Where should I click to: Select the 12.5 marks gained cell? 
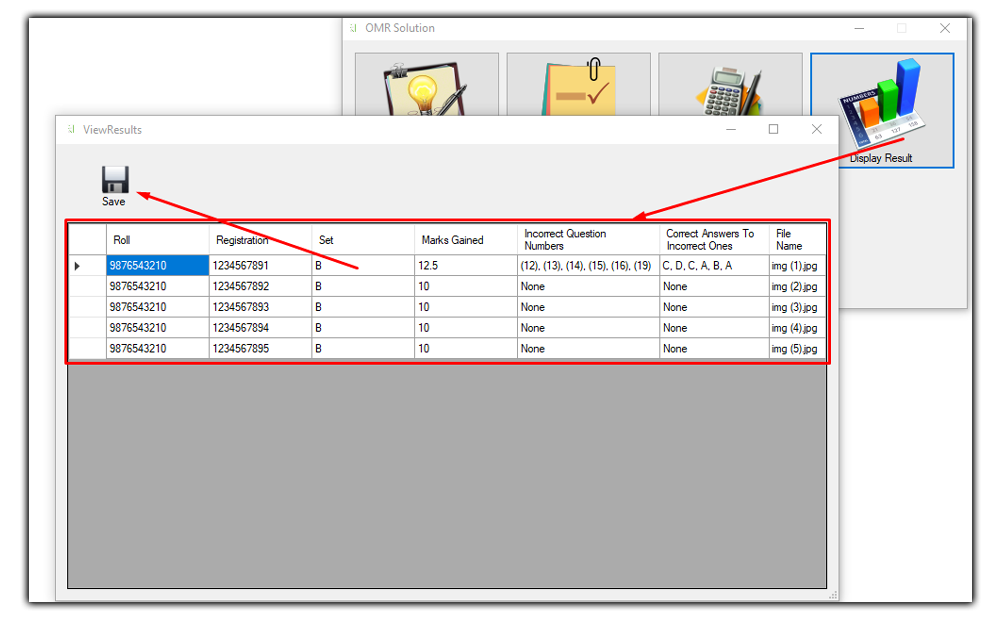coord(465,266)
